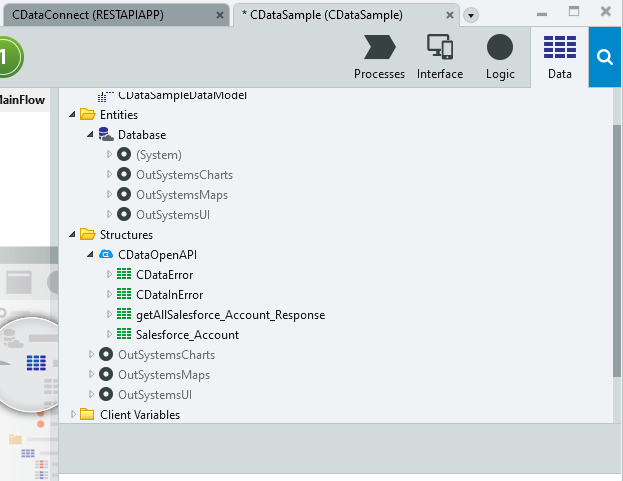Expand OutSystemsCharts under Structures
The image size is (623, 481).
point(91,354)
